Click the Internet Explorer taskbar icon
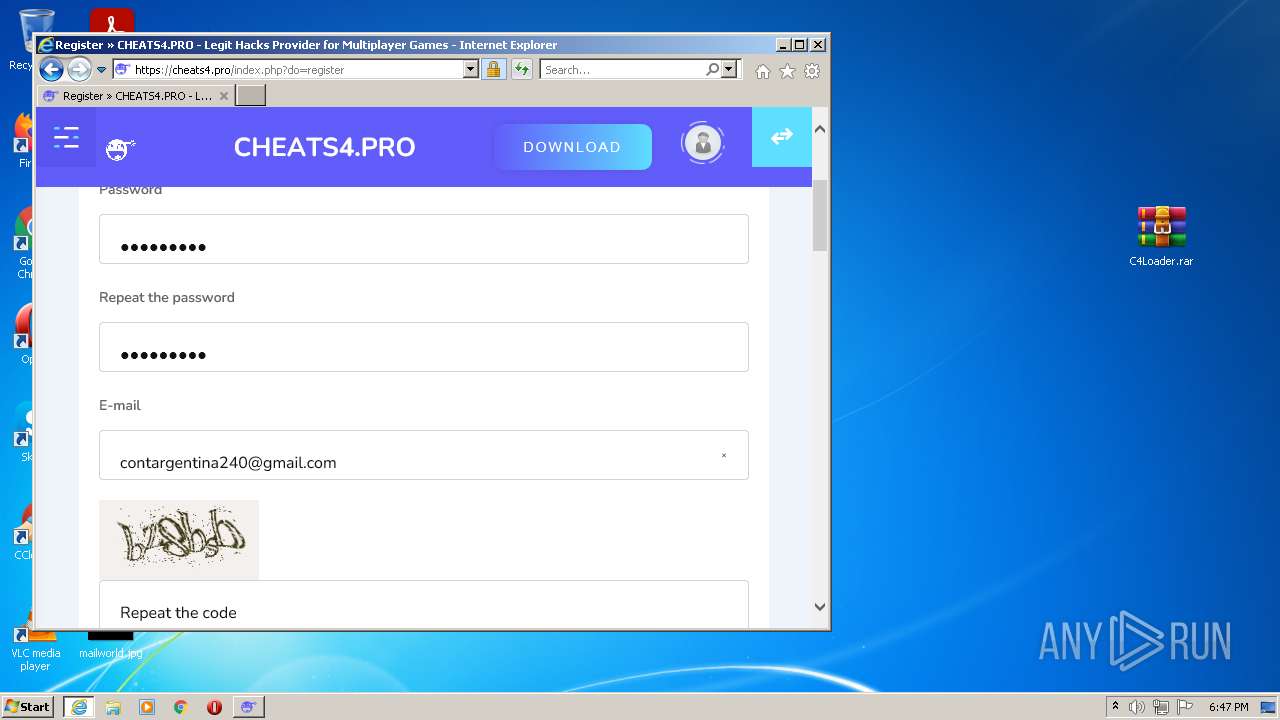Screen dimensions: 1280x720 pyautogui.click(x=79, y=707)
